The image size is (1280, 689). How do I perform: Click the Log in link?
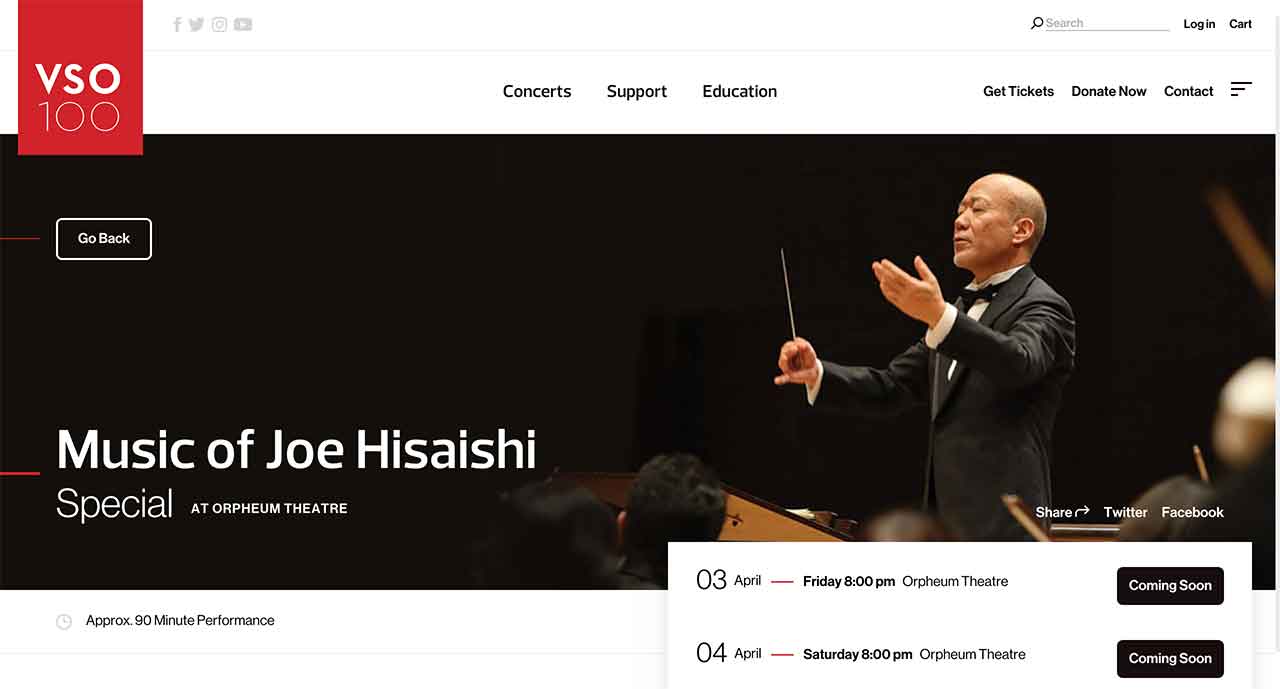tap(1199, 24)
